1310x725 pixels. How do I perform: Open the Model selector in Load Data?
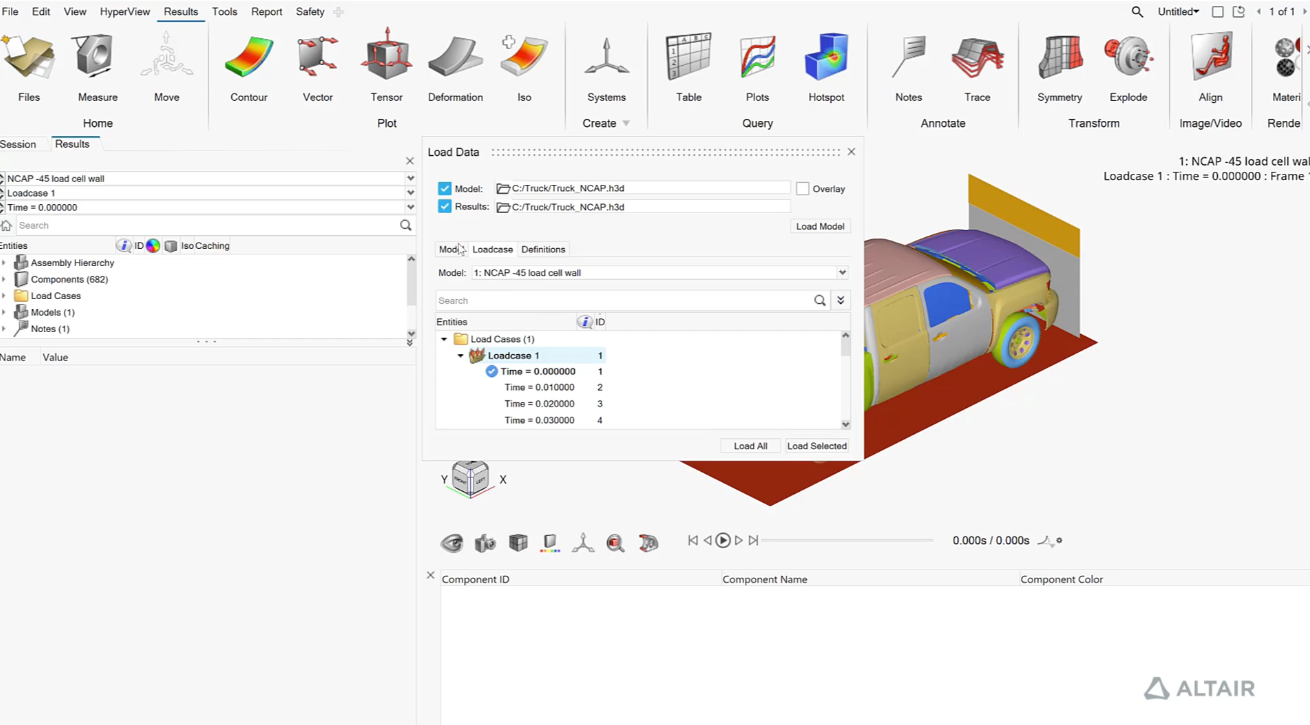660,273
